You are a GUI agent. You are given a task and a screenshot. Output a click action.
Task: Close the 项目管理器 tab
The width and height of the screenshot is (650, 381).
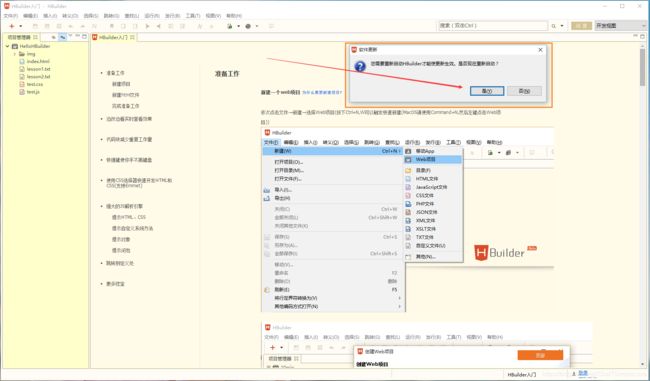pos(36,37)
